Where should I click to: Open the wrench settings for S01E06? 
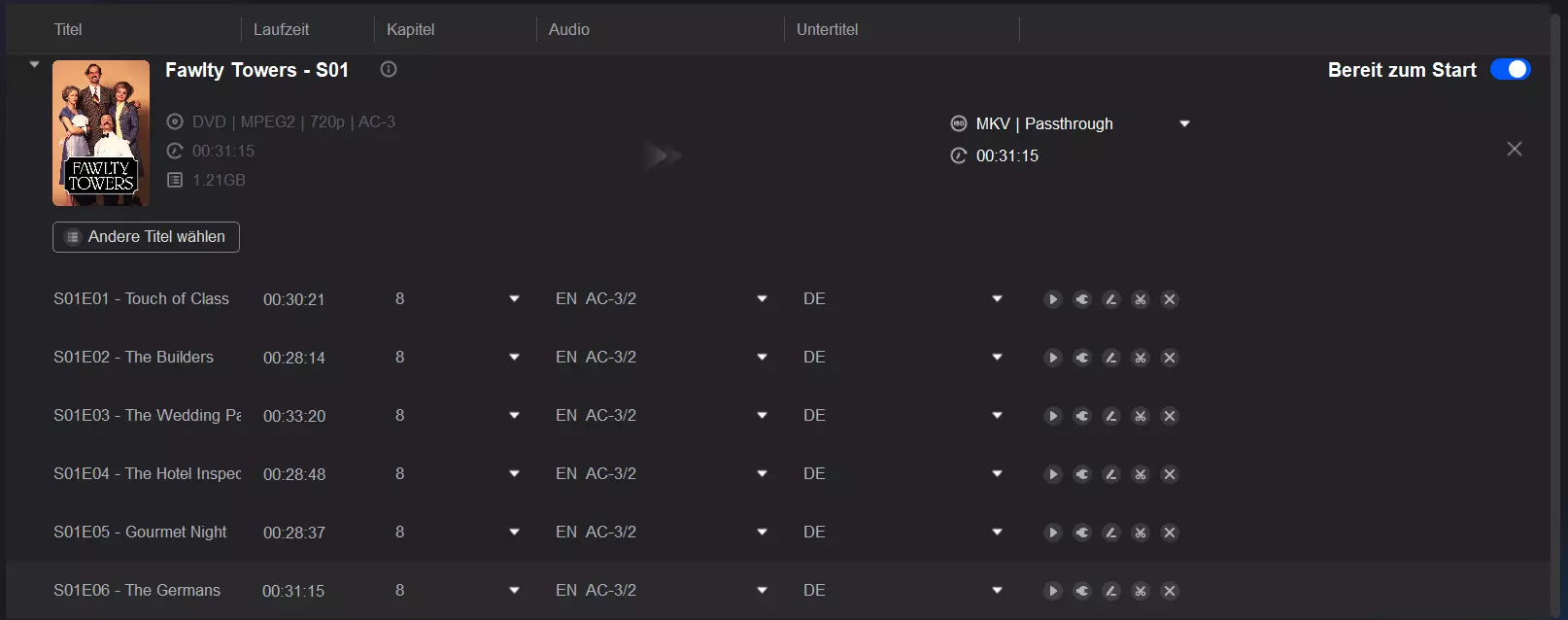pos(1081,591)
